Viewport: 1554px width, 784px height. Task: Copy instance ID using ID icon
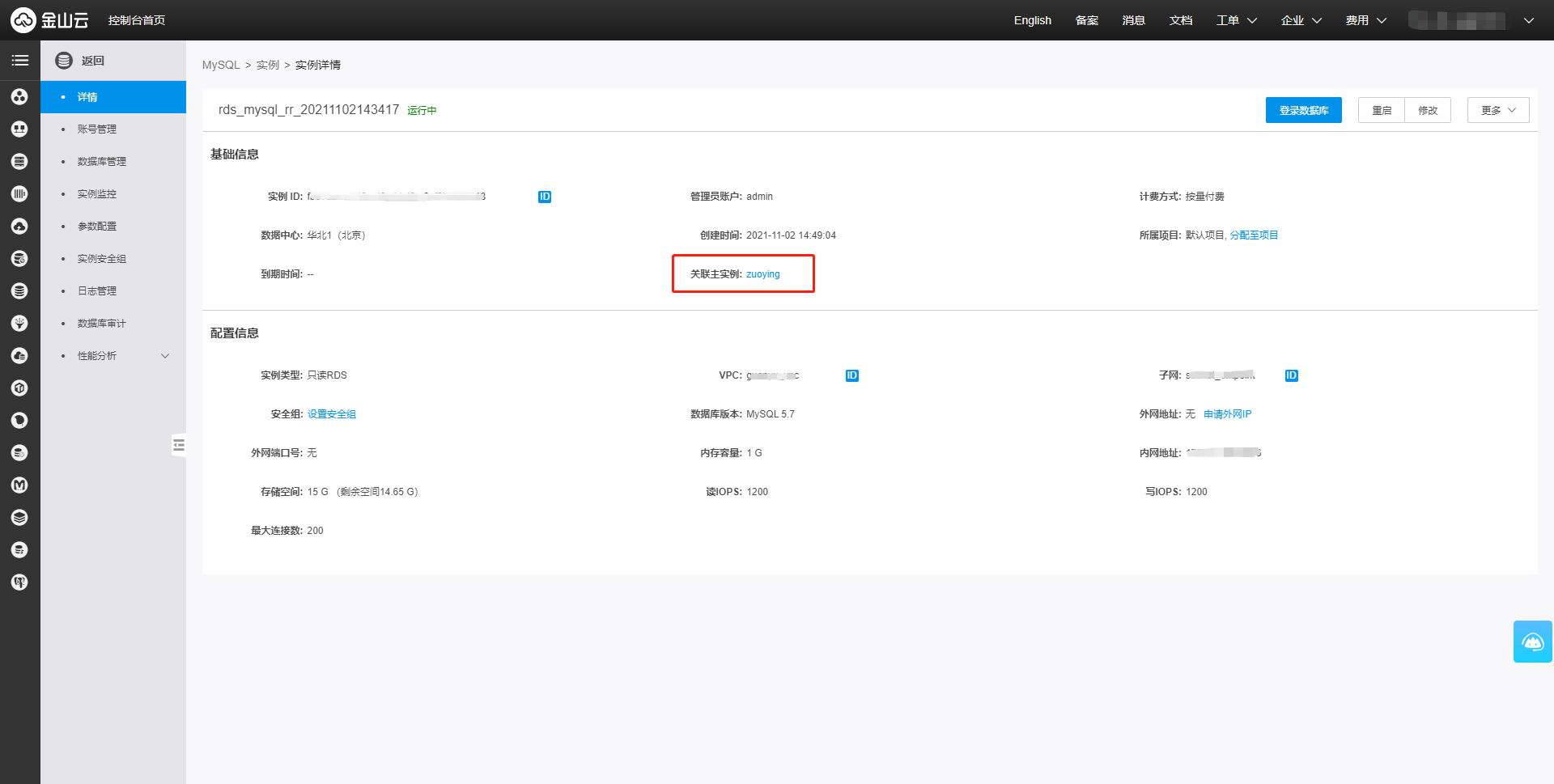[x=545, y=197]
